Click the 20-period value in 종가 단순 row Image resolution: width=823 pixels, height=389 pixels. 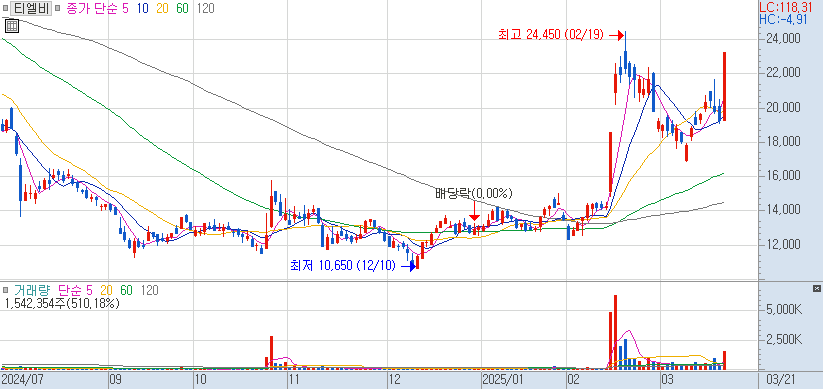click(x=161, y=8)
